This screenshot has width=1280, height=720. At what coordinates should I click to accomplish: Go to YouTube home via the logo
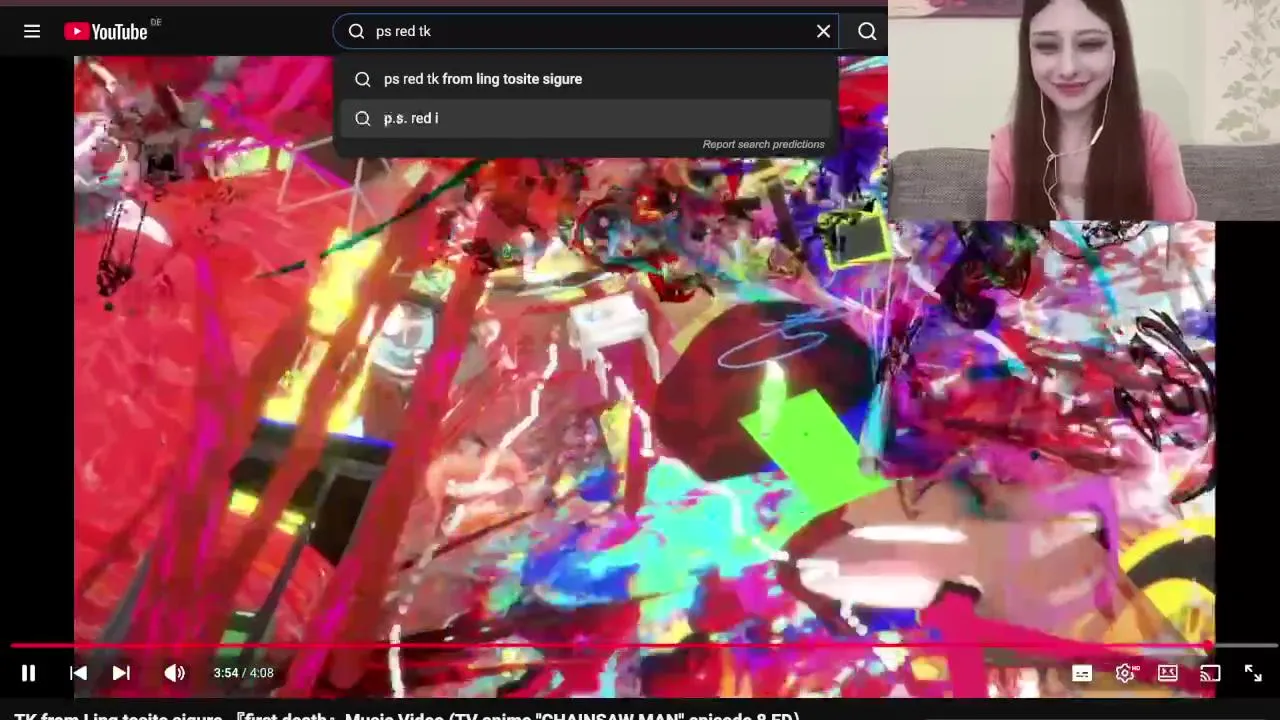pyautogui.click(x=106, y=32)
